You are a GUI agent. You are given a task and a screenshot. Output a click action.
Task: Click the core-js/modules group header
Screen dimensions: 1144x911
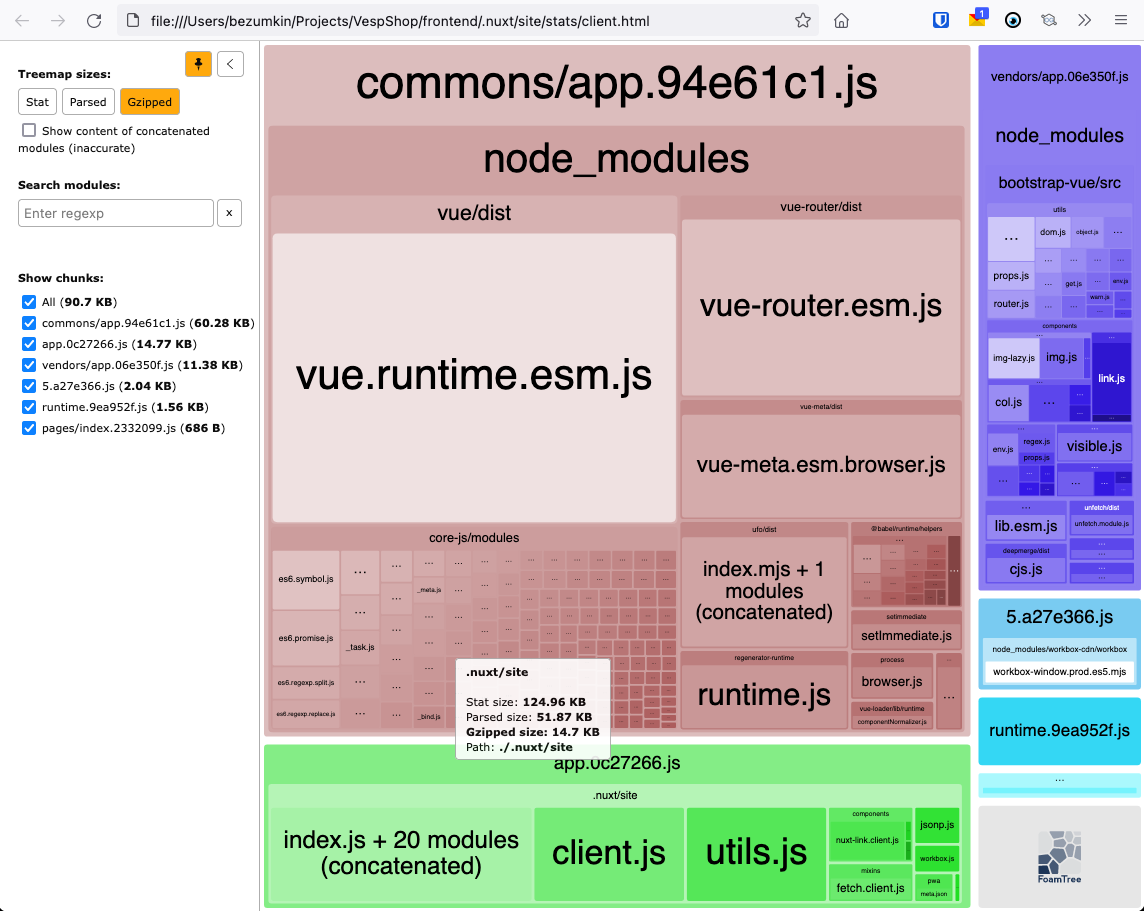474,538
